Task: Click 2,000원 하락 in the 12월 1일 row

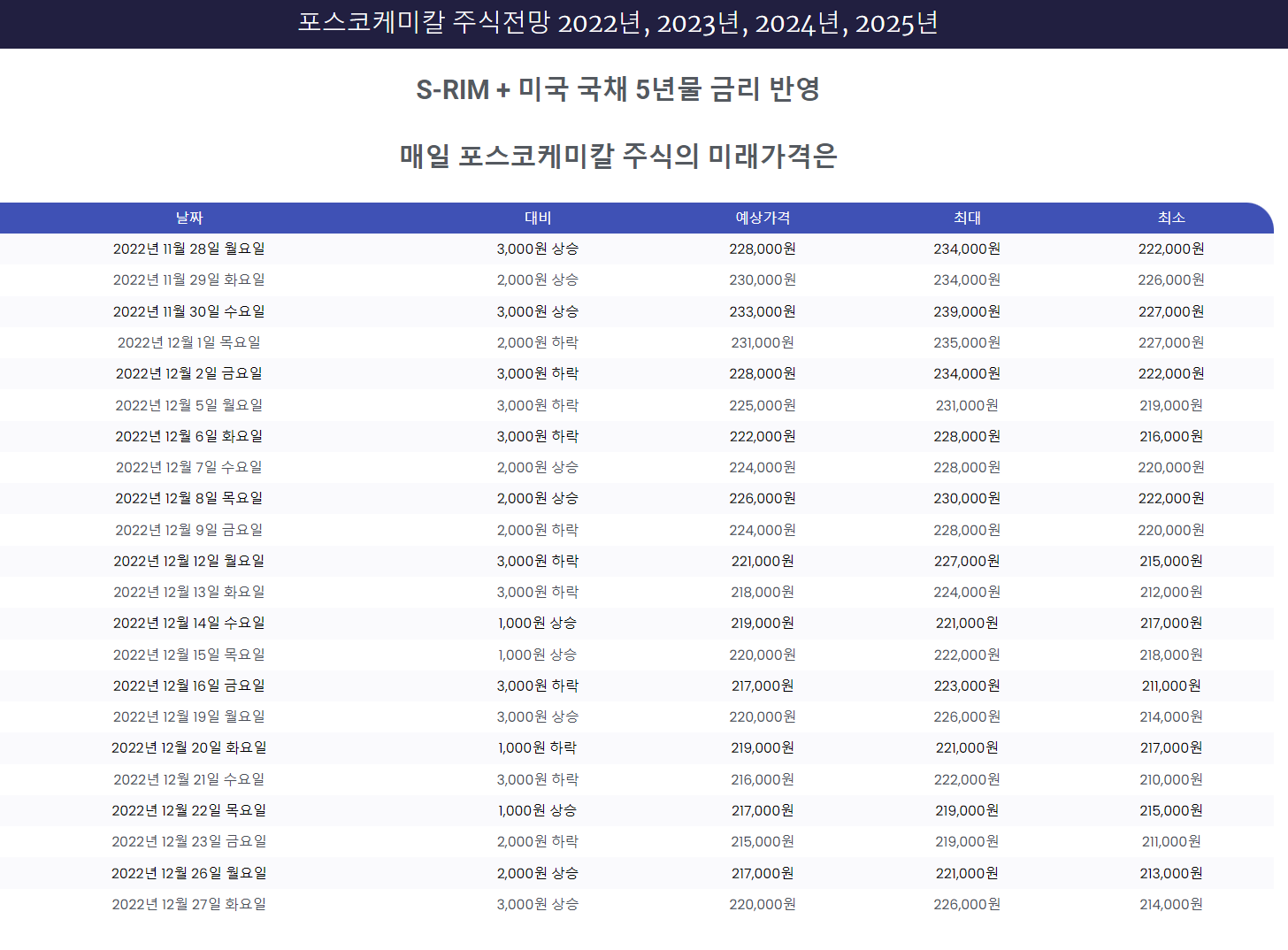Action: (x=538, y=342)
